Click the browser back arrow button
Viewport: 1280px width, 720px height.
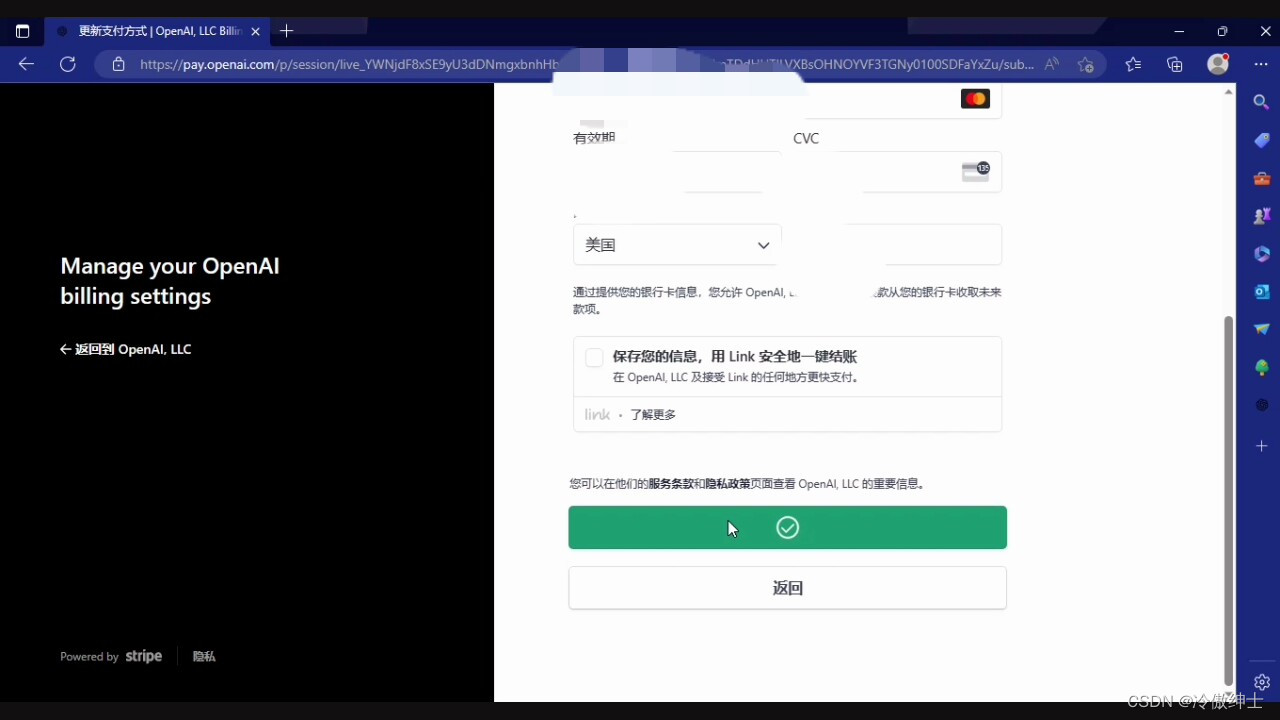pos(27,64)
